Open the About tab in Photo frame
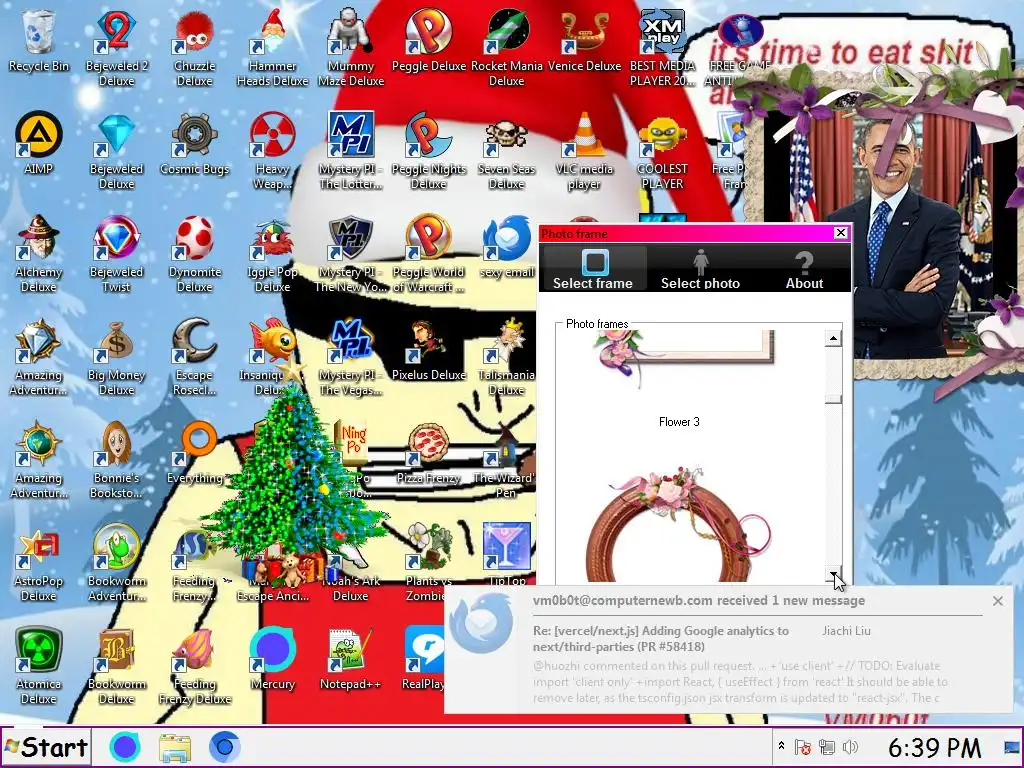The width and height of the screenshot is (1024, 768). (x=804, y=269)
